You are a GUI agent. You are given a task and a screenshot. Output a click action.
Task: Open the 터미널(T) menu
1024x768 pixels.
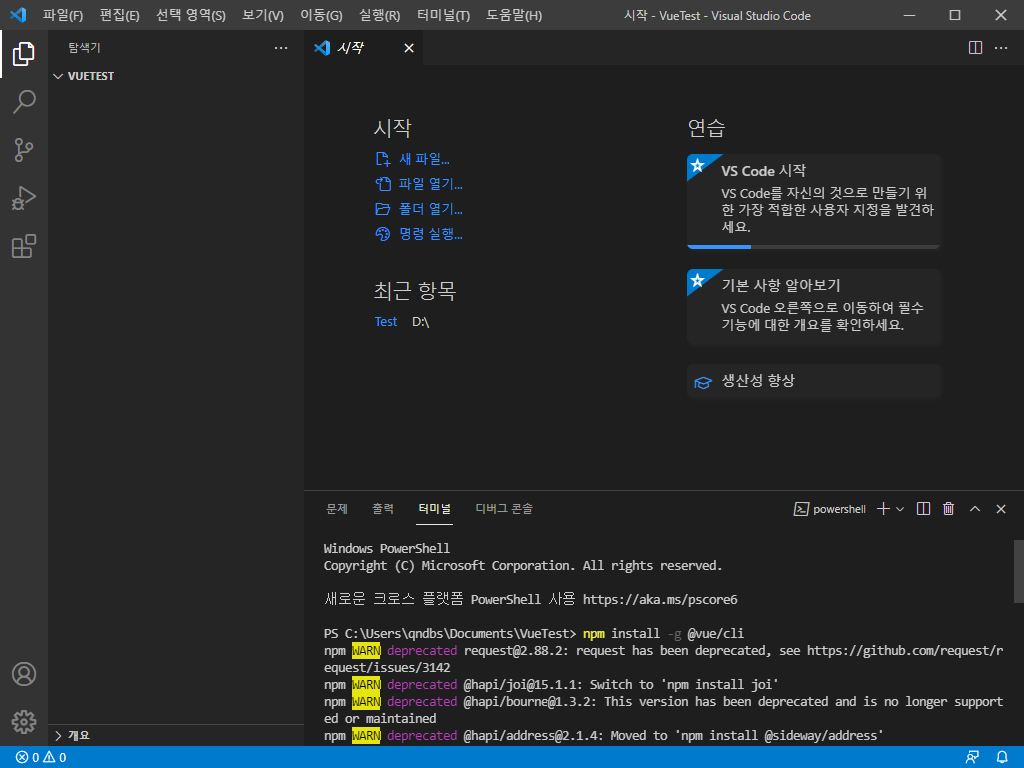443,15
